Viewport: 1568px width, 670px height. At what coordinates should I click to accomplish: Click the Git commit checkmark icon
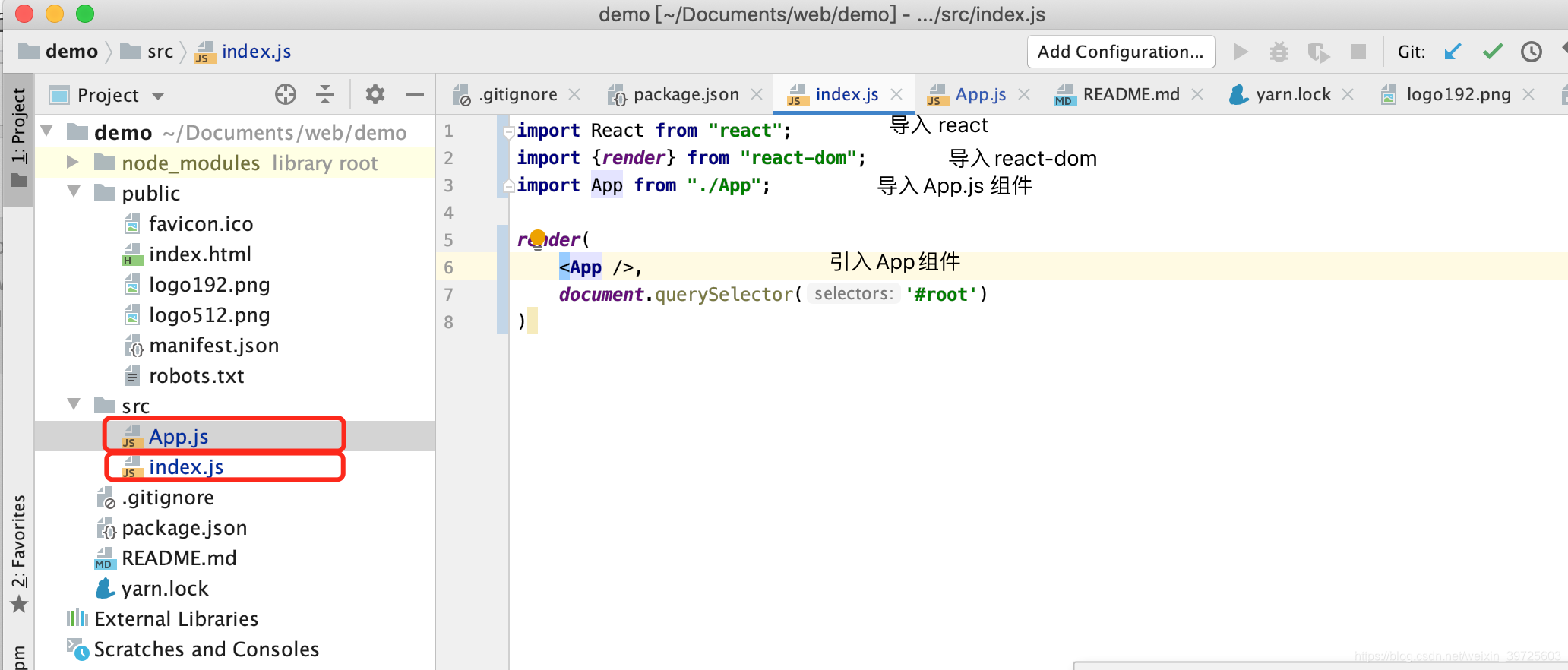(1493, 52)
